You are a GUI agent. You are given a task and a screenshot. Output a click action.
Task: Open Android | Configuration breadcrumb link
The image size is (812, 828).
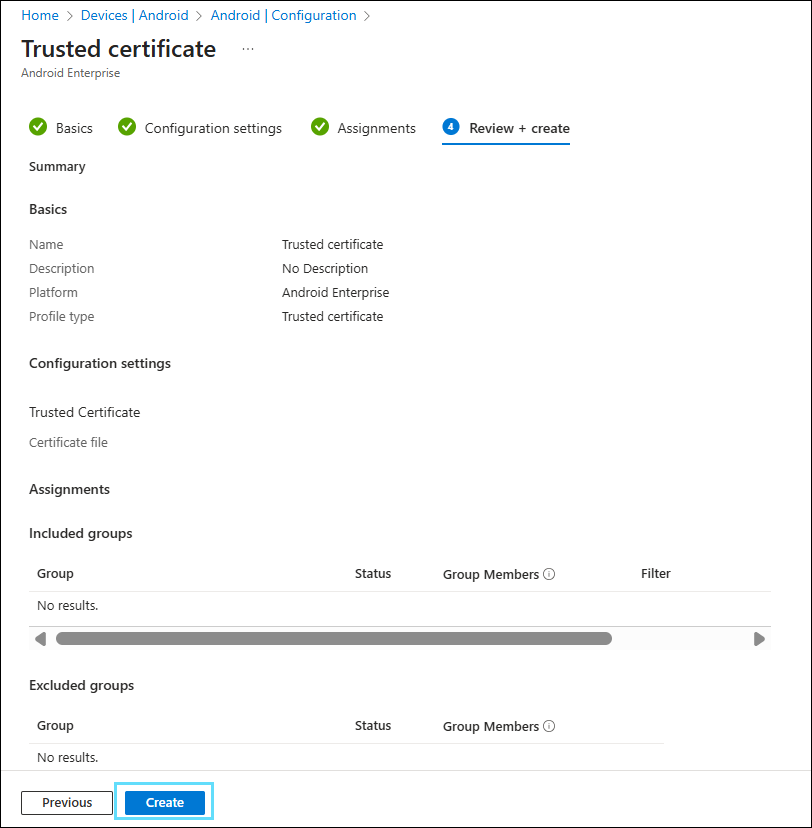283,16
